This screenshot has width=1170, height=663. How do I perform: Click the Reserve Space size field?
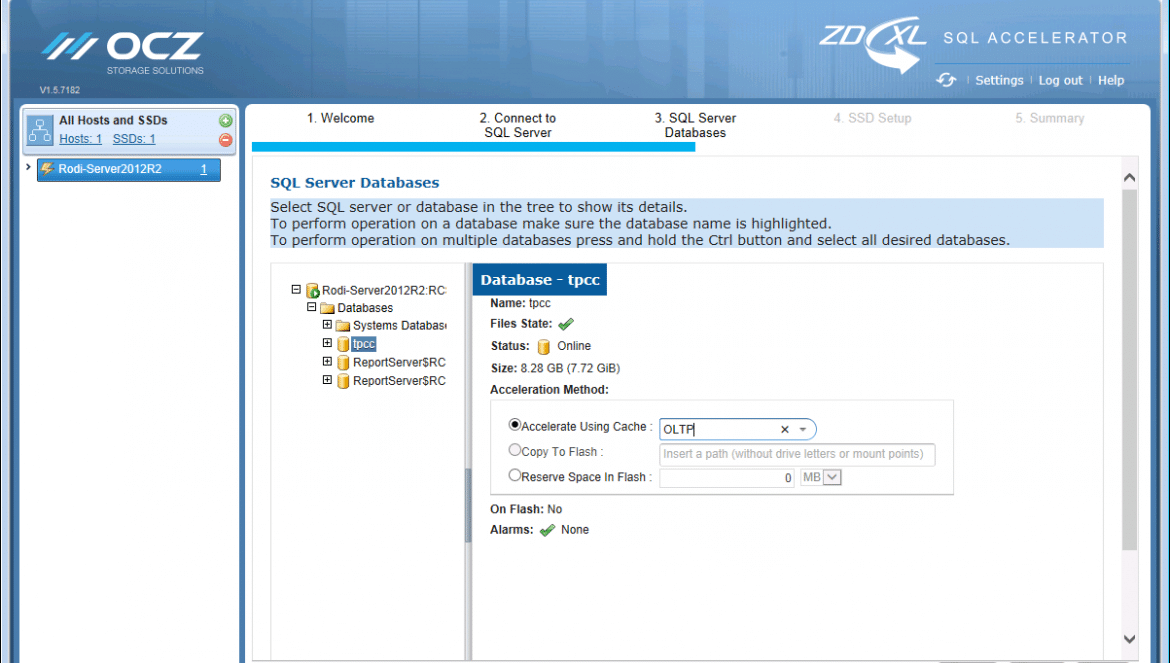(x=727, y=478)
